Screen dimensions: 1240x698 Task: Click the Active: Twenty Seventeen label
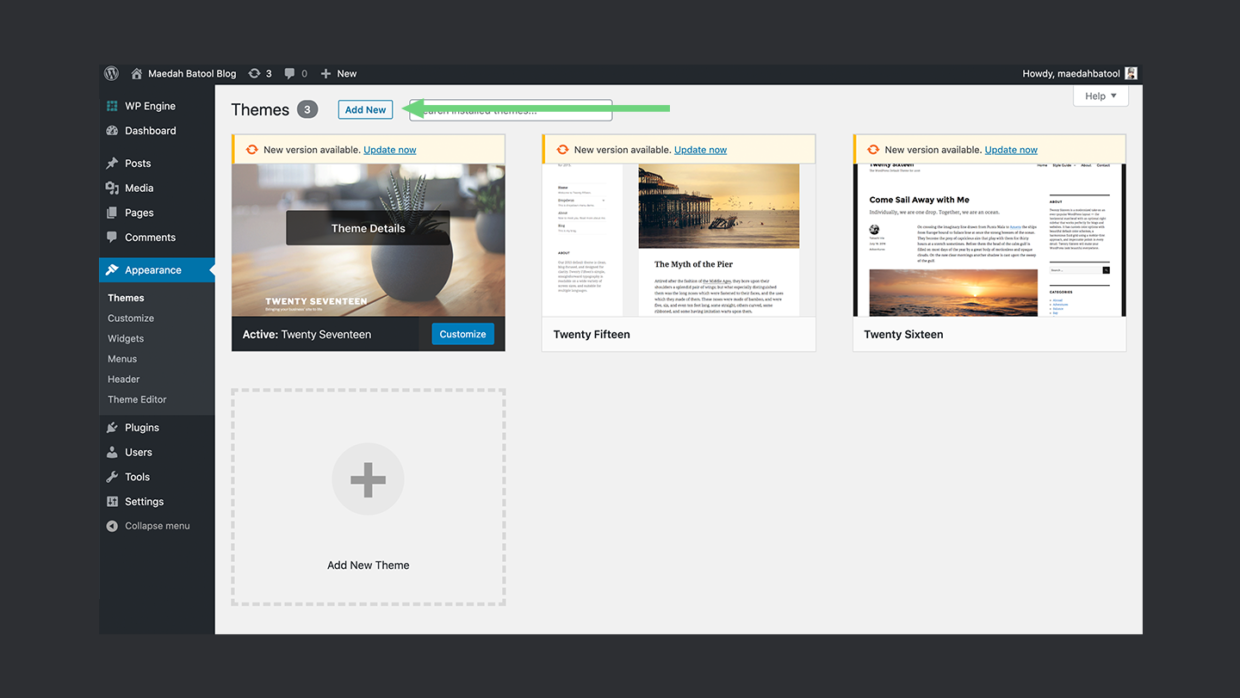(307, 334)
